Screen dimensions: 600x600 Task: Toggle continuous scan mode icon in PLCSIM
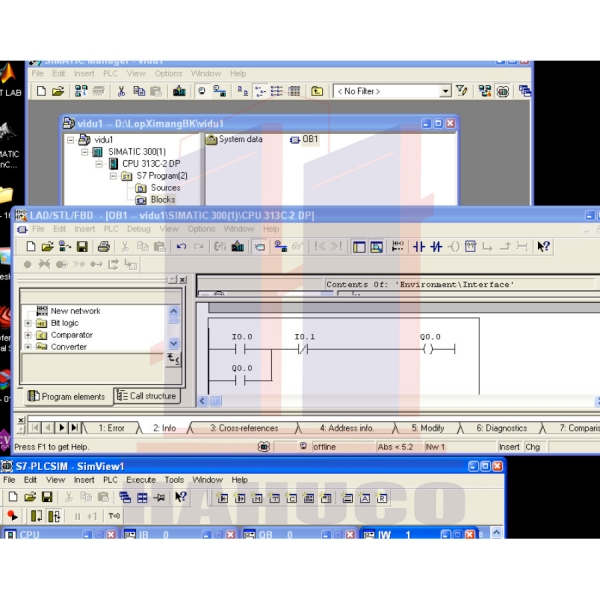(x=54, y=516)
